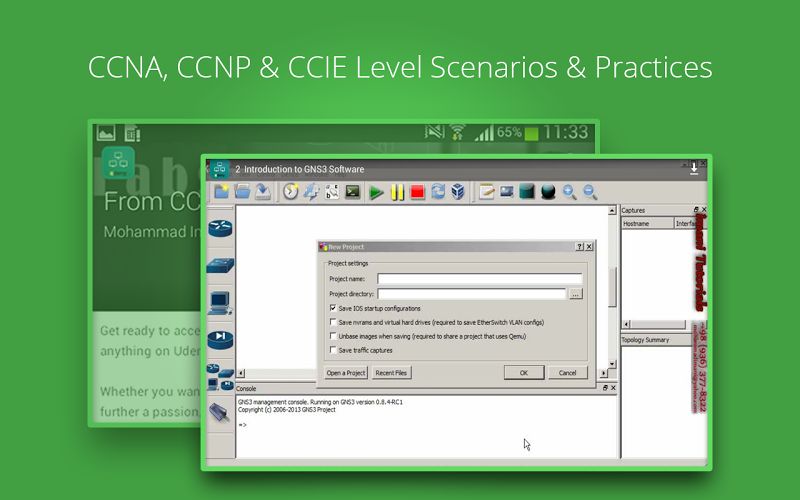Click the Project directory input field
This screenshot has width=800, height=500.
coord(472,294)
